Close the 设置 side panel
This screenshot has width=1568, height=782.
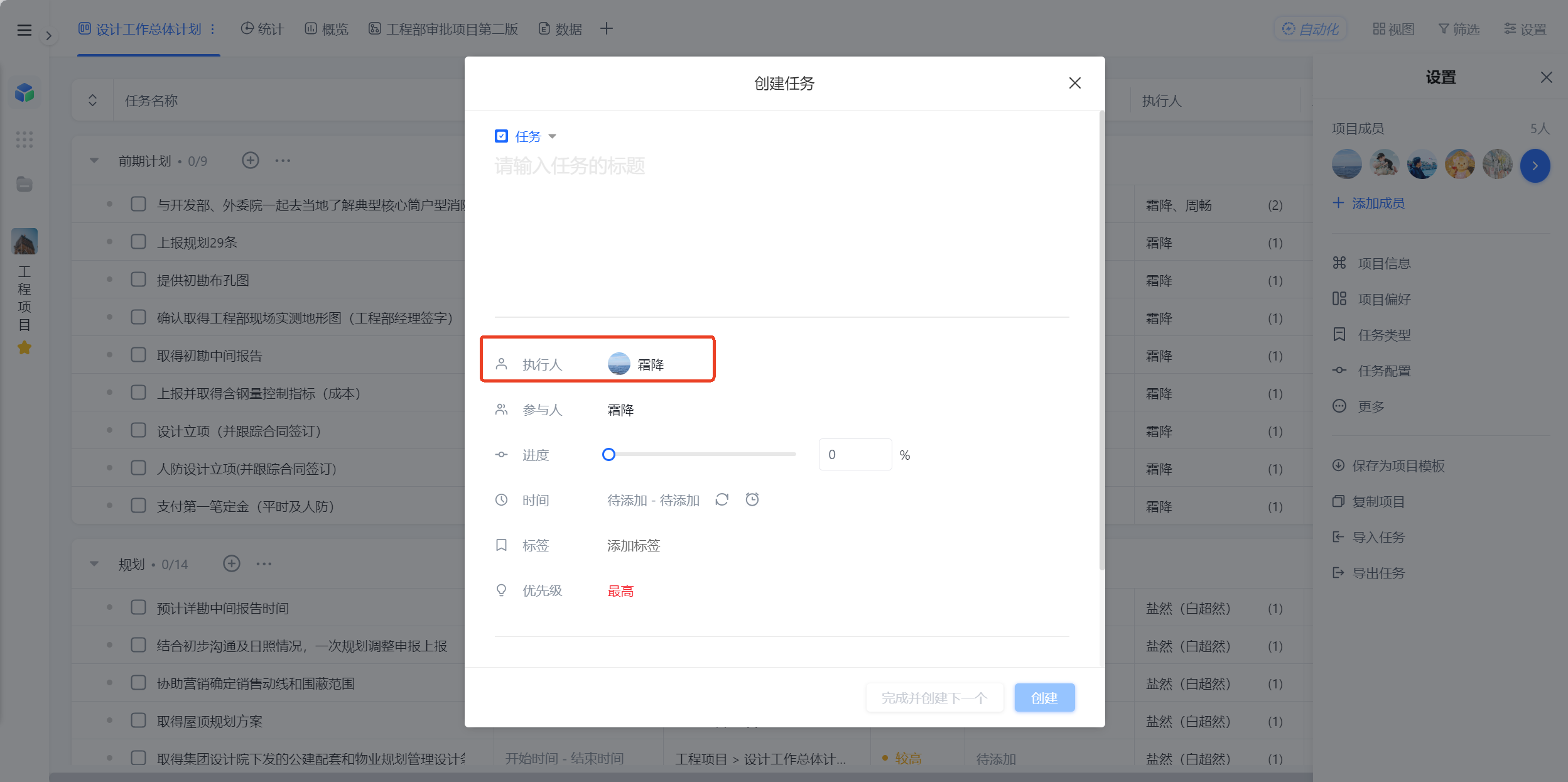point(1547,77)
